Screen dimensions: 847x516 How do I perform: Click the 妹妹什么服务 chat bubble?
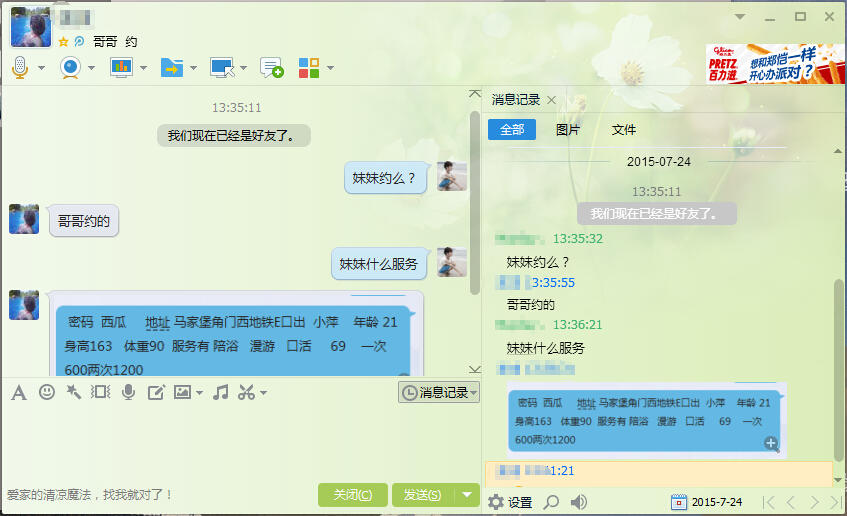click(379, 264)
